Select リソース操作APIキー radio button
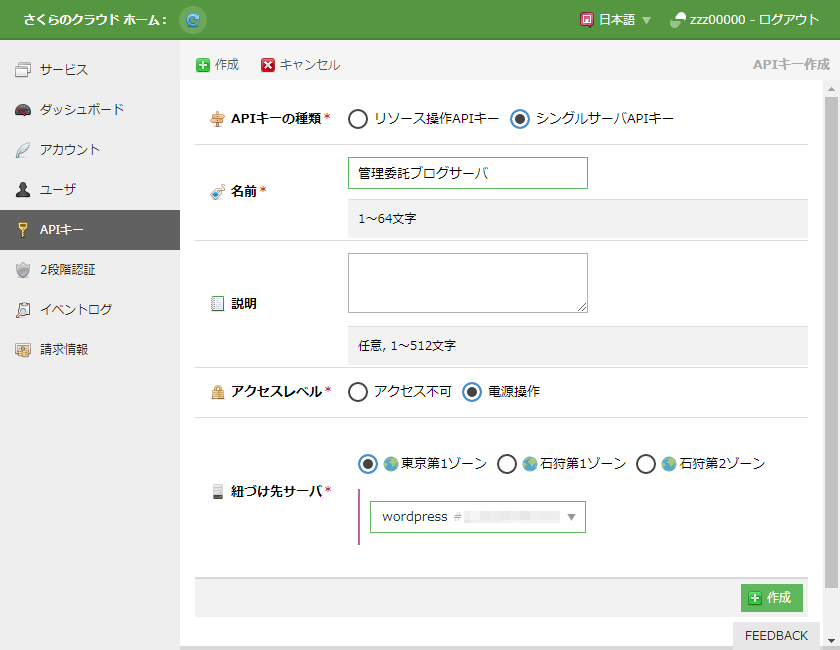 point(358,119)
